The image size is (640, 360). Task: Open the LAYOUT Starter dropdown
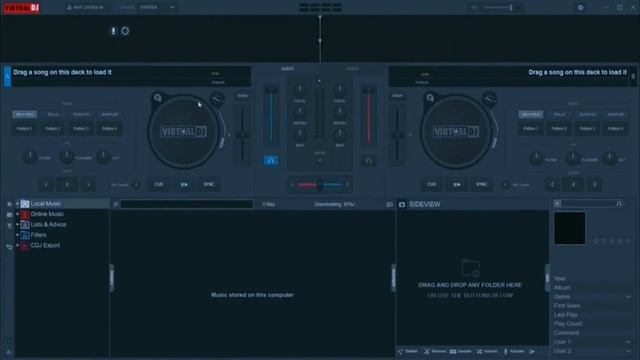pos(157,7)
